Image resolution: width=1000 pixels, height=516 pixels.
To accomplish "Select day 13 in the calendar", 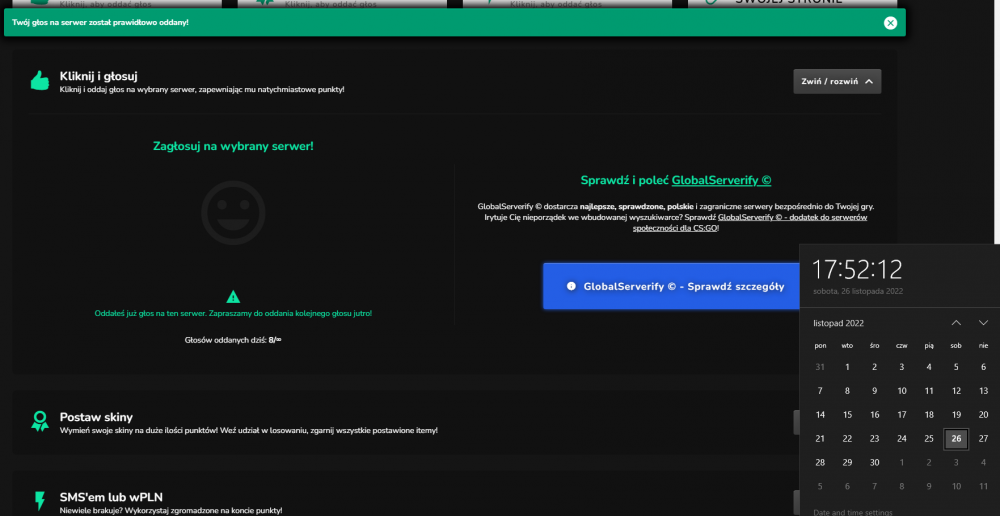I will point(983,391).
